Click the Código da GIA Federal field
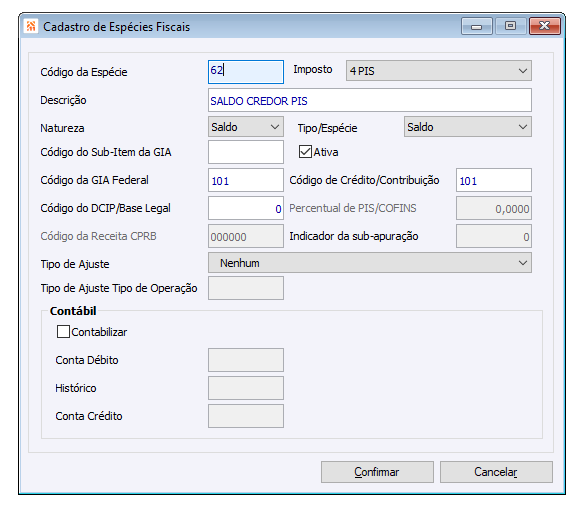581x506 pixels. coord(246,180)
